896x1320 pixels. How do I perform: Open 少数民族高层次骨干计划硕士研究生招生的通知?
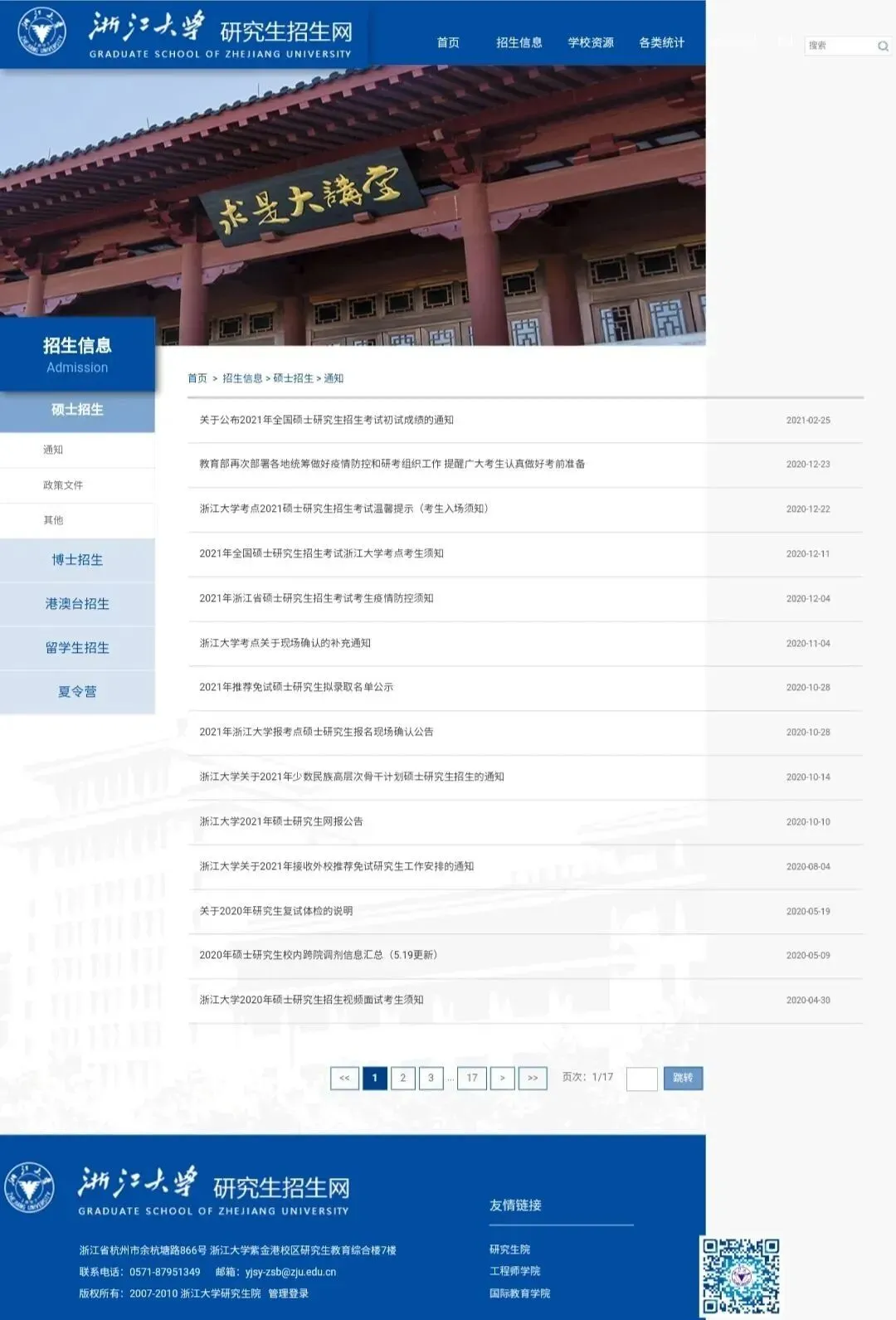click(352, 777)
